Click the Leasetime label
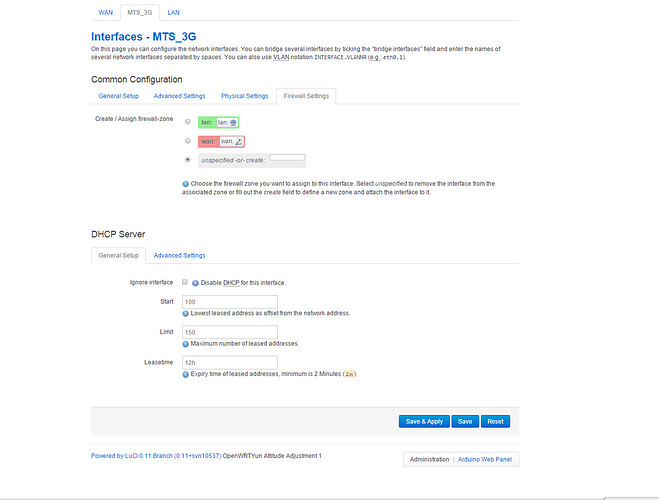The image size is (659, 500). 158,362
